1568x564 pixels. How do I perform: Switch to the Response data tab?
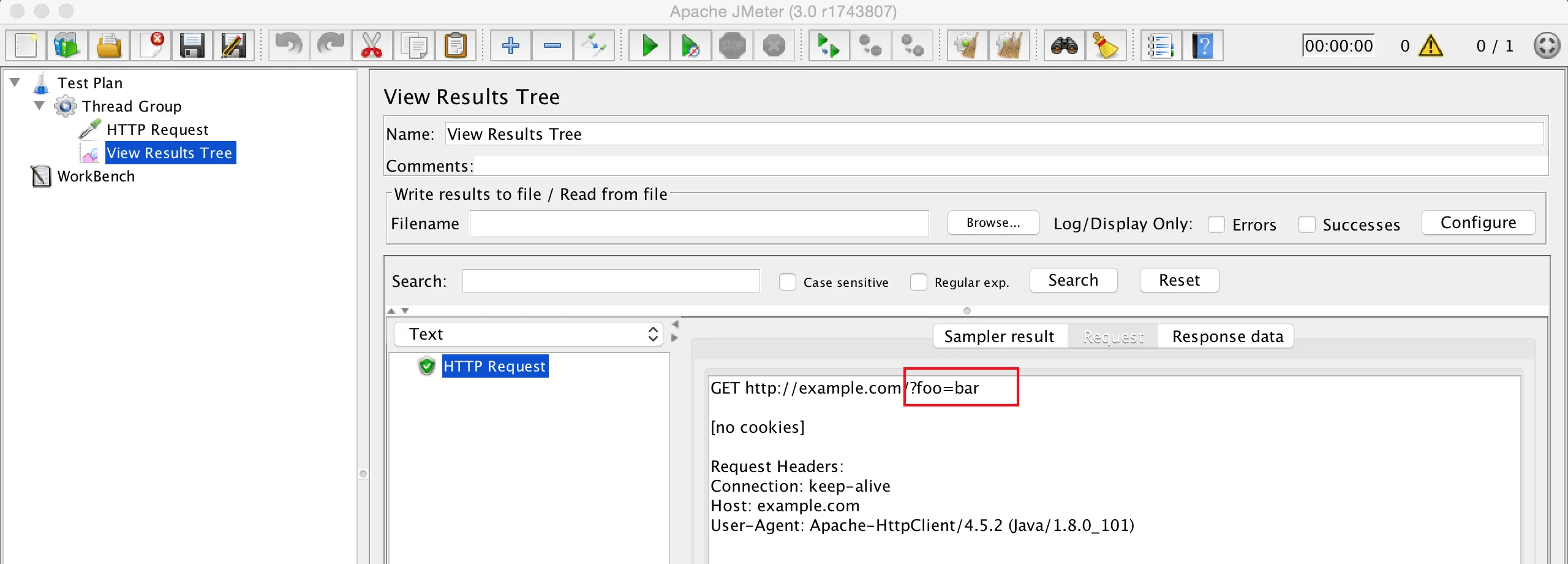[x=1227, y=337]
